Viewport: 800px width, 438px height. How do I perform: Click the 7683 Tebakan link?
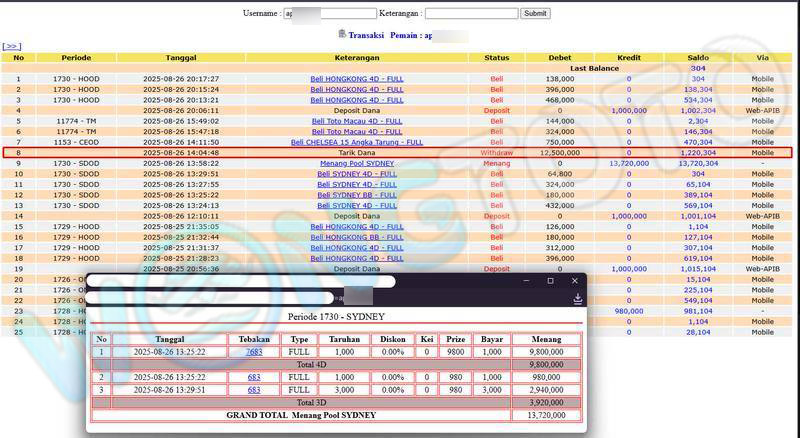[x=254, y=352]
